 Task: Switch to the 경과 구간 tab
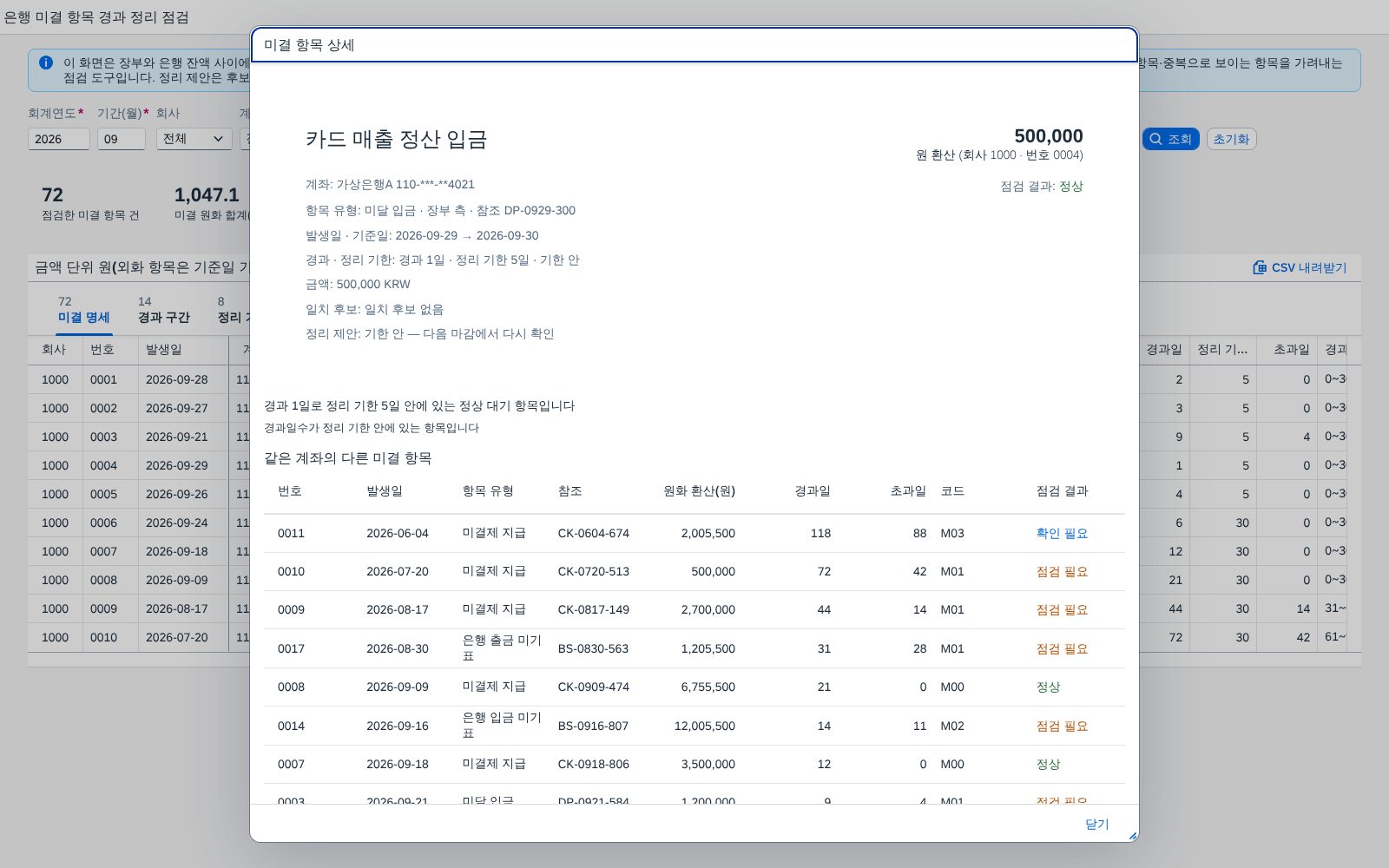163,310
